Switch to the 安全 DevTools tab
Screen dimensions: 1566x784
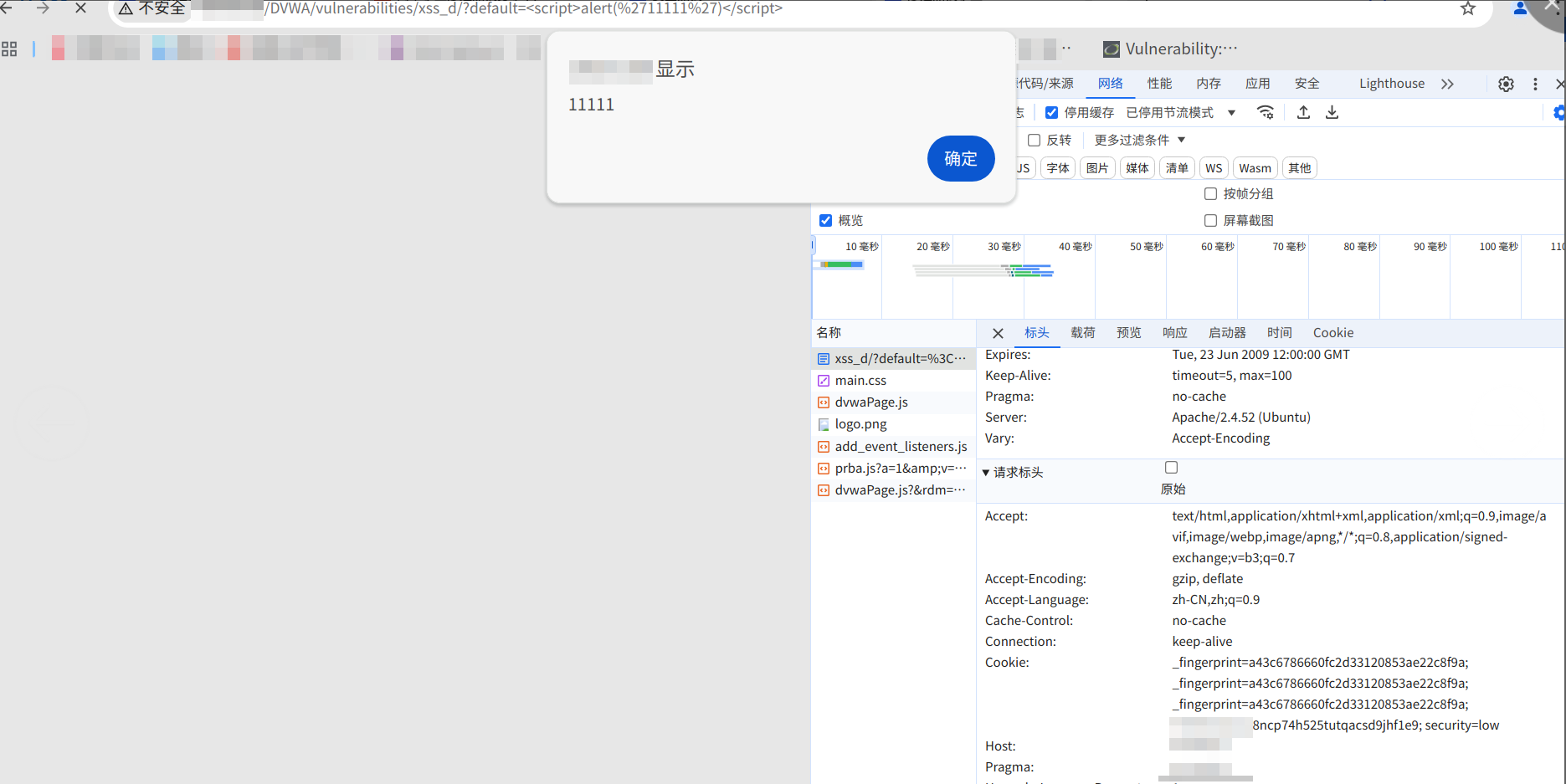click(x=1307, y=84)
